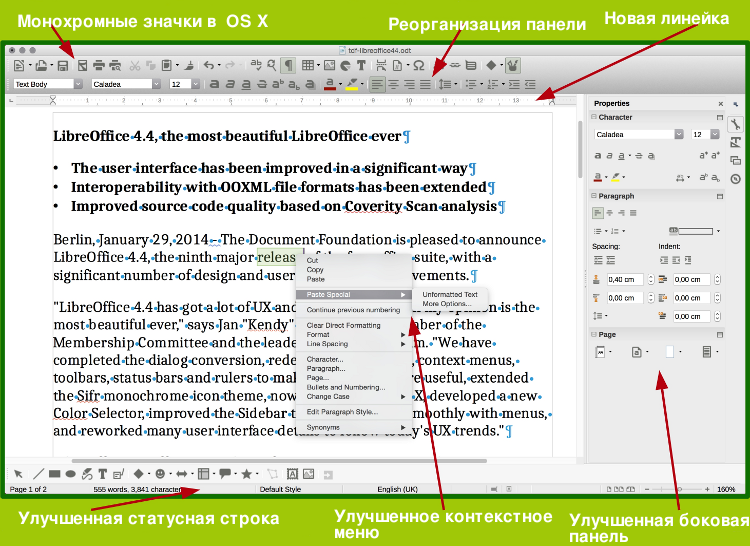
Task: Open the Navigator tab in the sidebar
Action: coord(736,179)
